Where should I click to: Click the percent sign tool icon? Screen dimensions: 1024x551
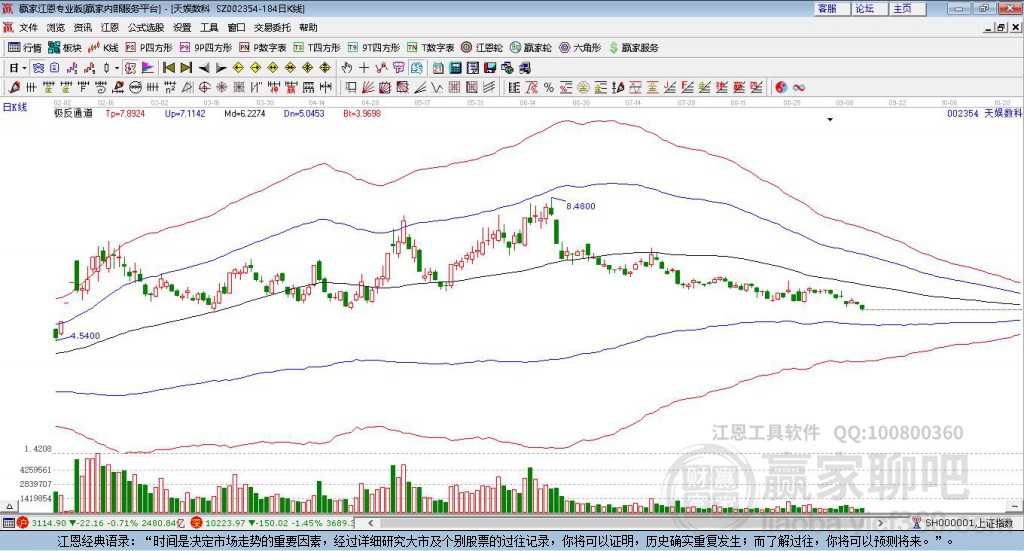(x=549, y=87)
